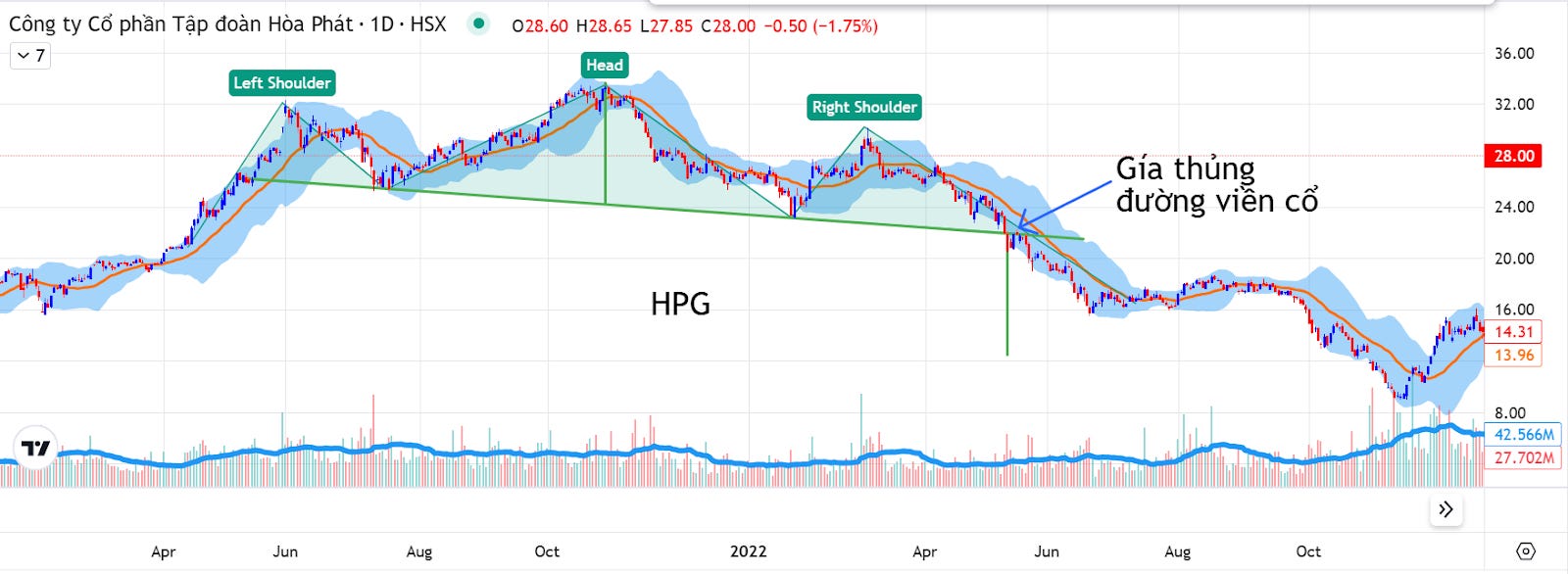Click the first Jun label on time axis
The height and width of the screenshot is (574, 1568).
click(285, 551)
